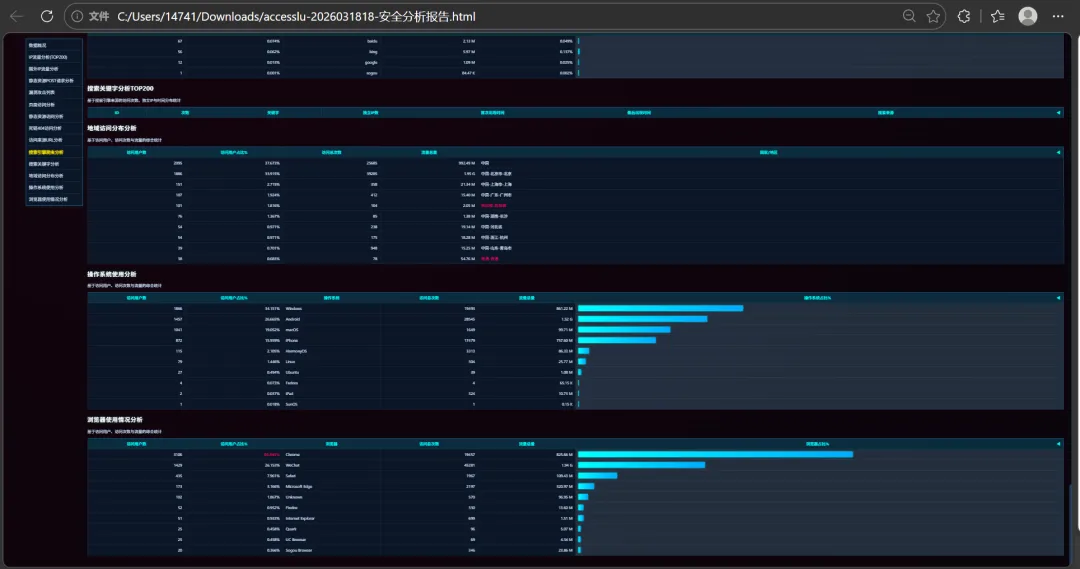Select 漏洞攻击列表 in the side navigation
The width and height of the screenshot is (1080, 569).
coord(41,92)
